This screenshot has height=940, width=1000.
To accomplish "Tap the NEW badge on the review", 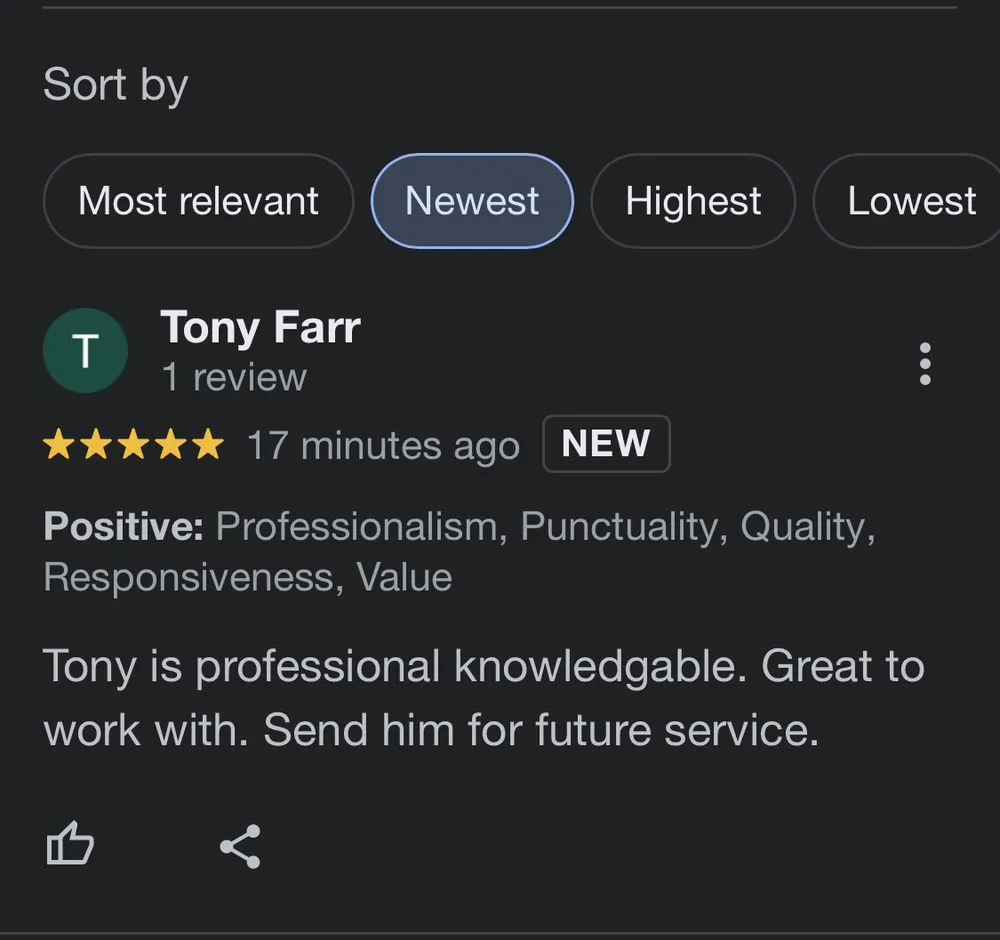I will click(x=606, y=443).
